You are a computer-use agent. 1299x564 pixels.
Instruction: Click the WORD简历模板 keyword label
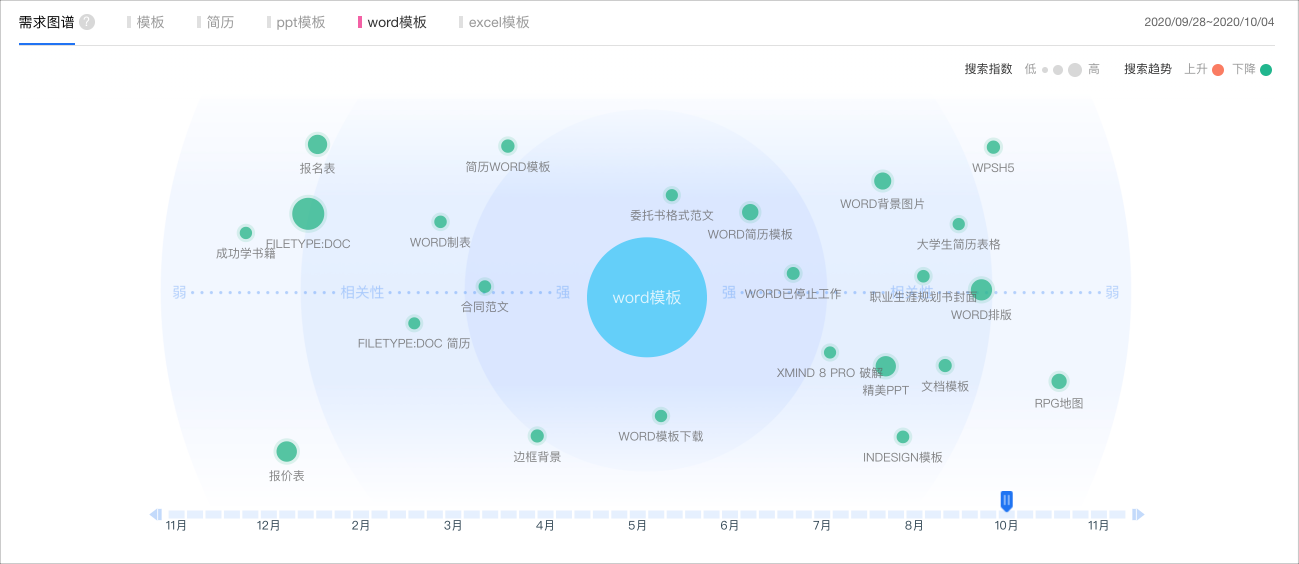point(750,234)
